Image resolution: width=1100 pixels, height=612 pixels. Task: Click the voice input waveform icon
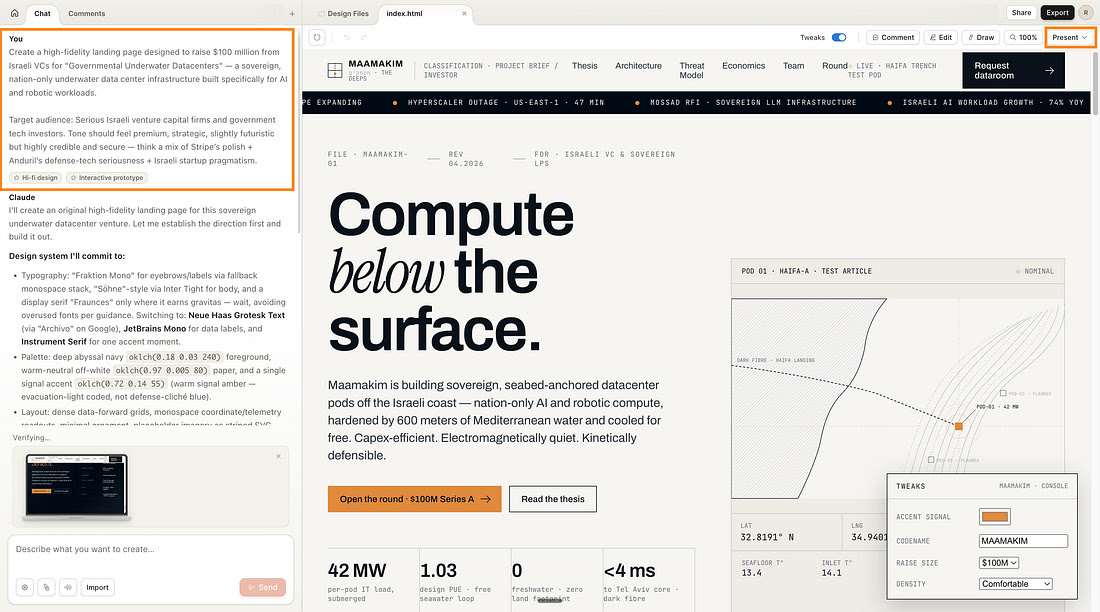[67, 587]
